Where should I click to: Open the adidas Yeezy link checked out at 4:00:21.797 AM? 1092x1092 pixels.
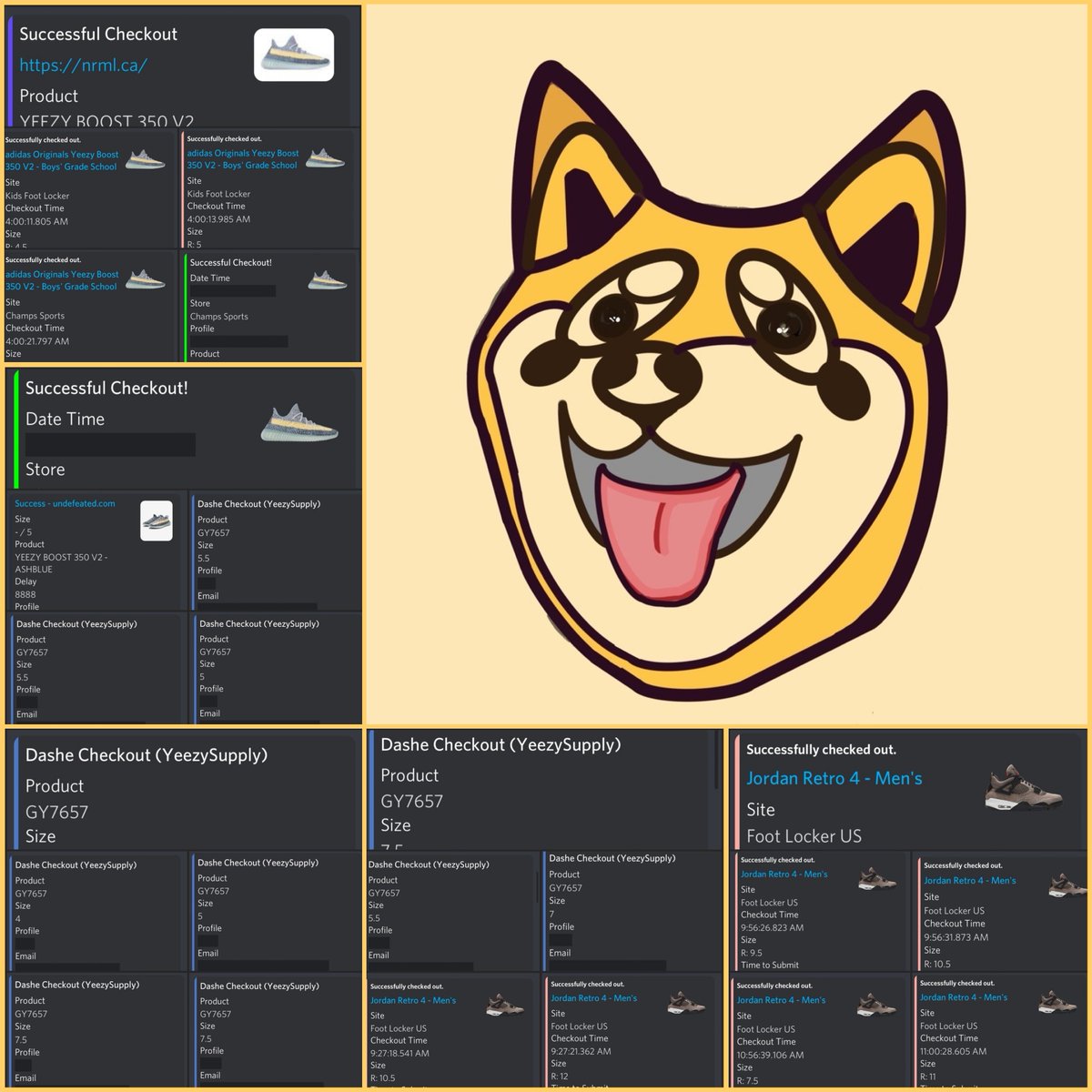62,280
